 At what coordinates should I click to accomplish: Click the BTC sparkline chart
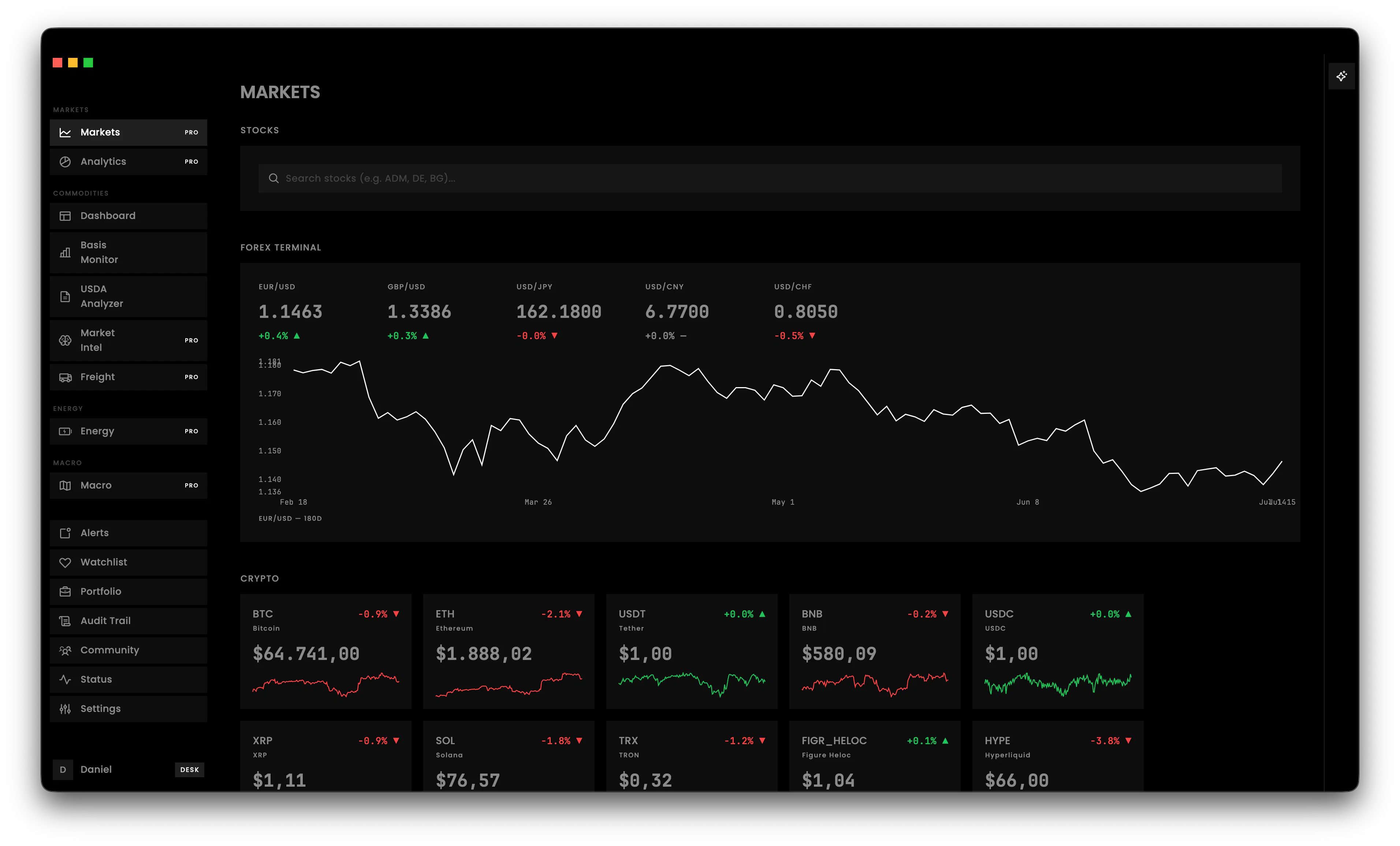click(325, 684)
